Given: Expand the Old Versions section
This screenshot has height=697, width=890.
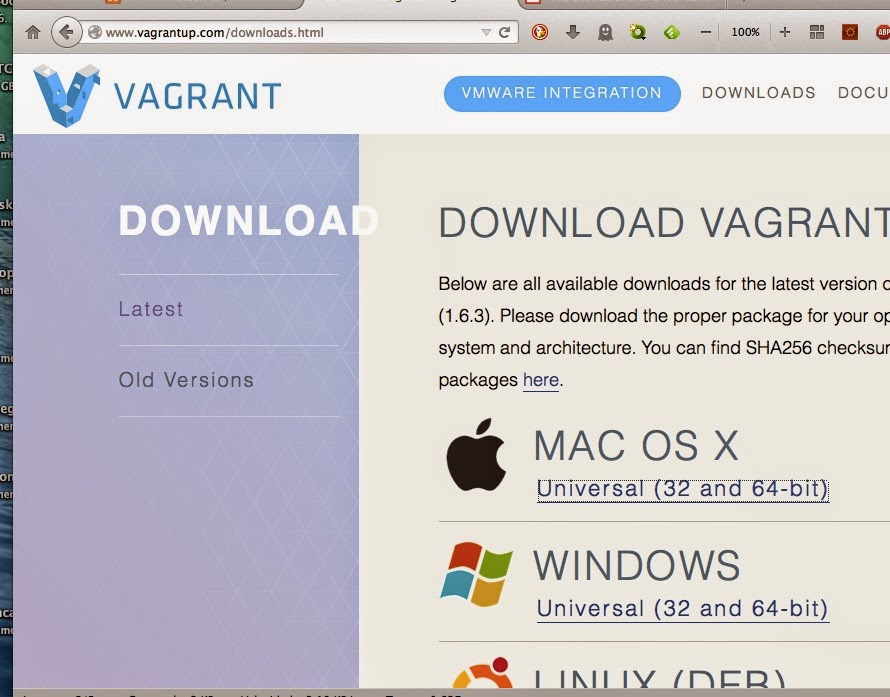Looking at the screenshot, I should point(186,380).
